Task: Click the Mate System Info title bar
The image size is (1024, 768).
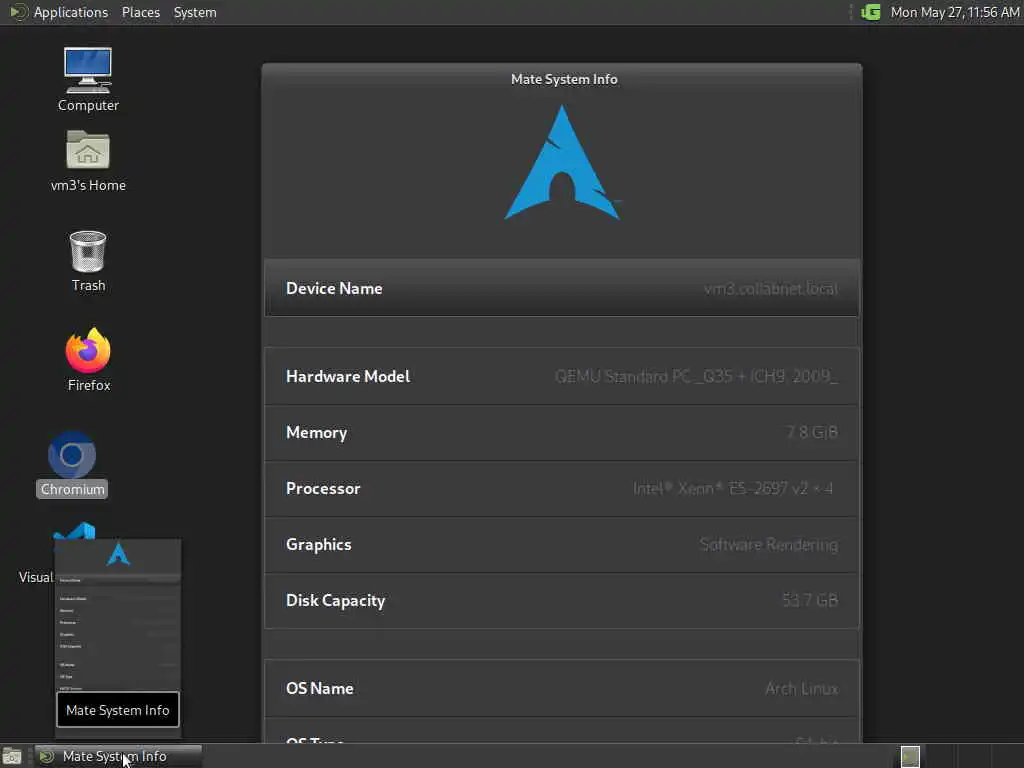Action: pos(562,79)
